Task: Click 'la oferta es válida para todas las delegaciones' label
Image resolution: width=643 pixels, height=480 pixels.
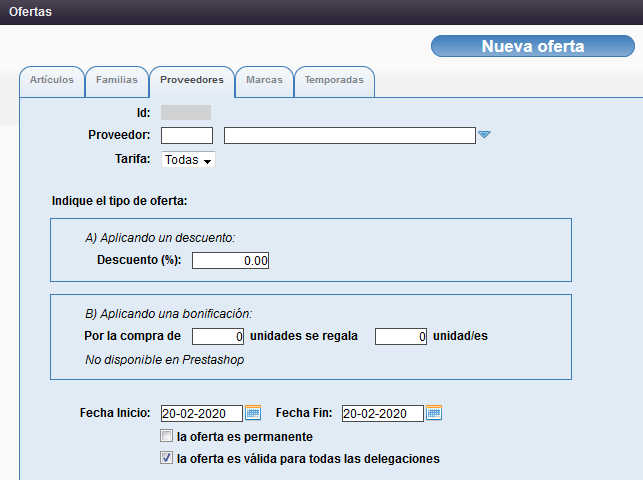Action: 308,459
